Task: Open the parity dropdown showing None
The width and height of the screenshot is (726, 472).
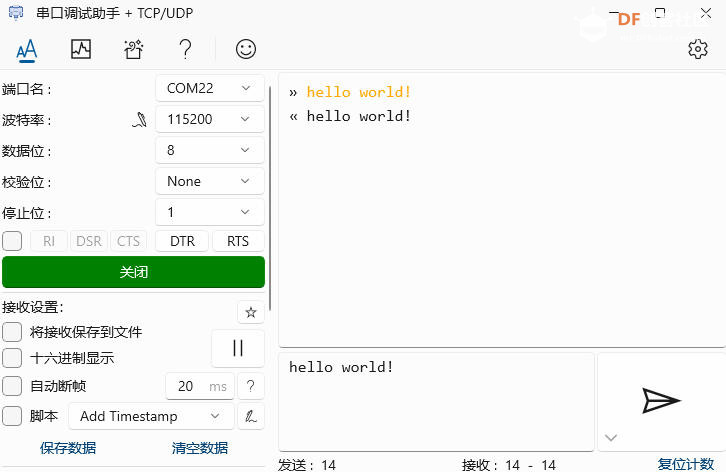Action: [210, 181]
